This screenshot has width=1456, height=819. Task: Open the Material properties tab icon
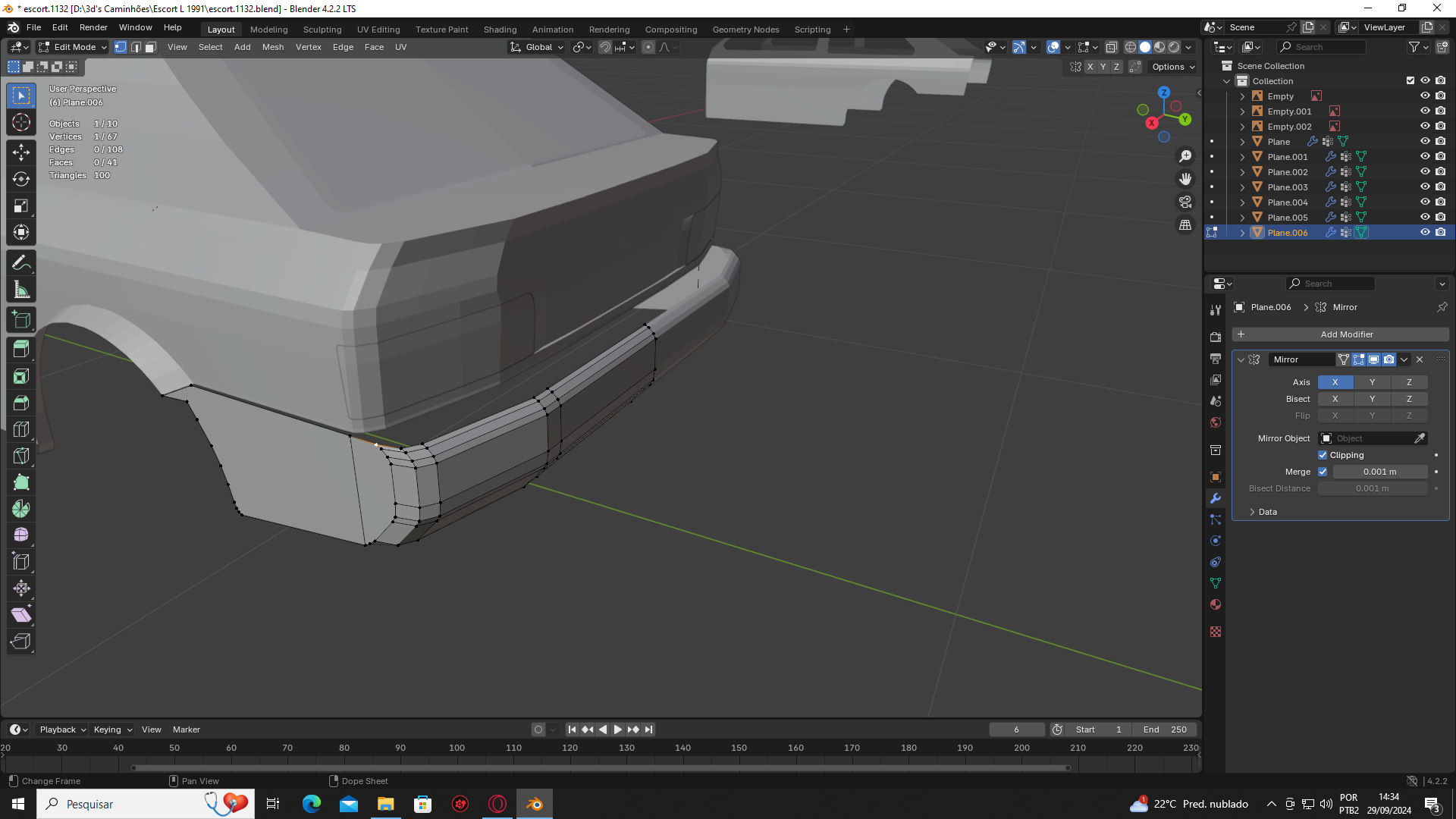pos(1216,604)
